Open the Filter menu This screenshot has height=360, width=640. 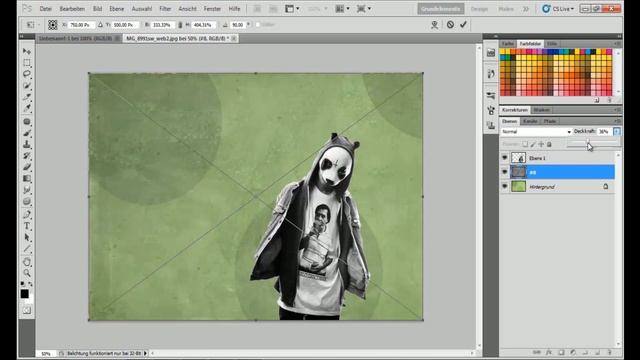click(x=165, y=9)
